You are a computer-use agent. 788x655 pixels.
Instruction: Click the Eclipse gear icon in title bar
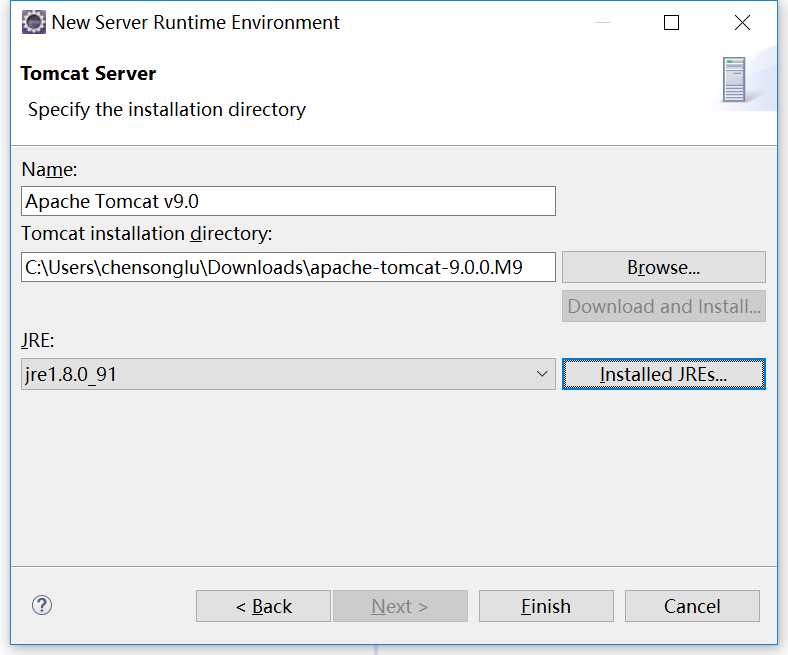point(34,22)
